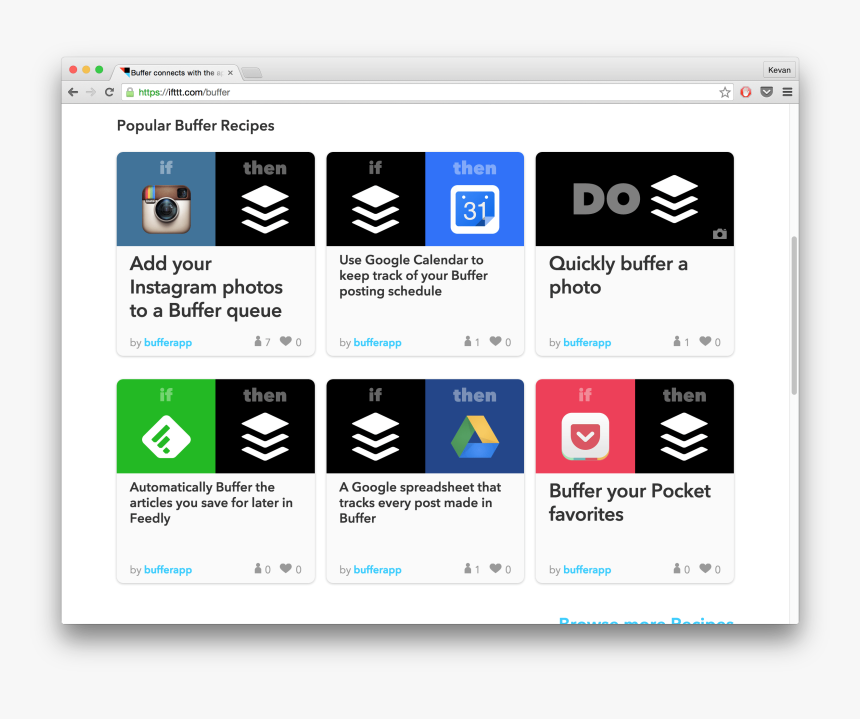Open a new tab with blank tab button
This screenshot has width=860, height=719.
point(252,72)
